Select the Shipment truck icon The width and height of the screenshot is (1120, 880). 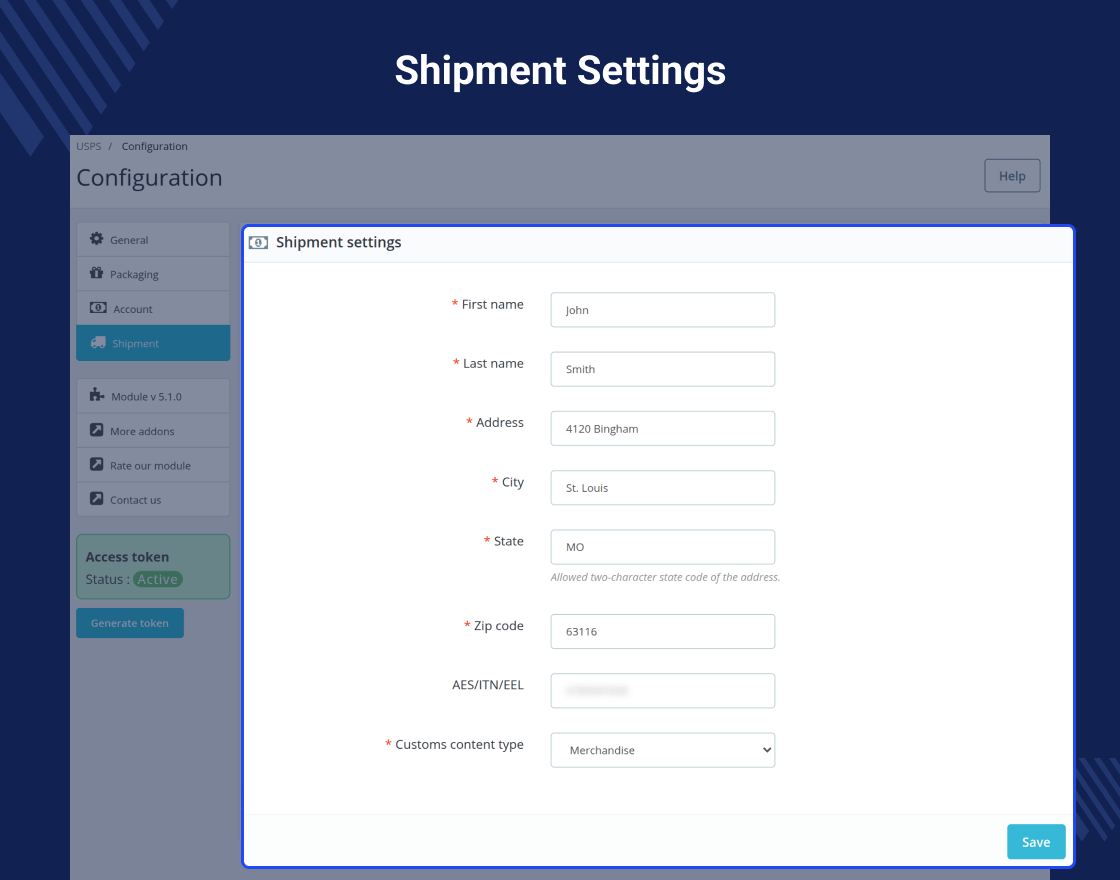[96, 343]
